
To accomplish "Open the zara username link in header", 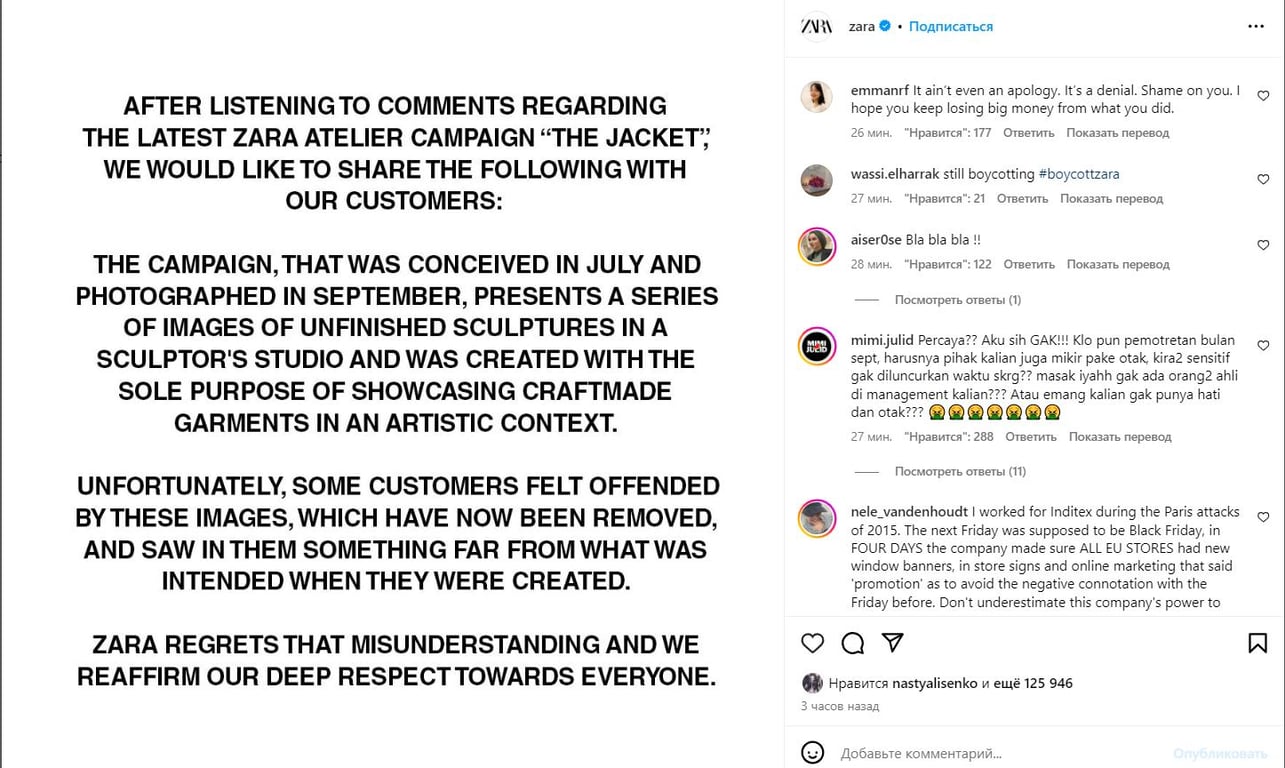I will (861, 27).
